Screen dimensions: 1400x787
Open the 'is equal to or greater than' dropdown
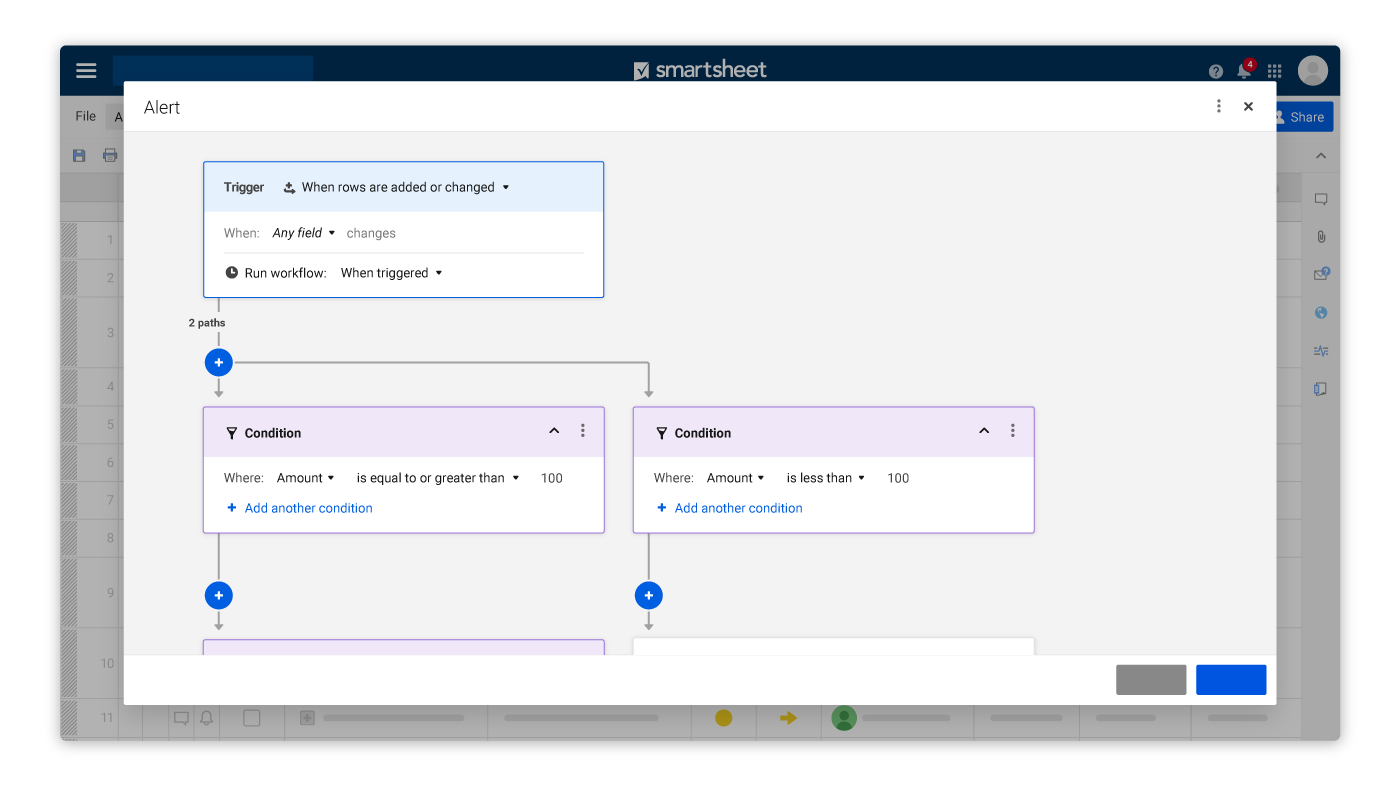tap(438, 478)
